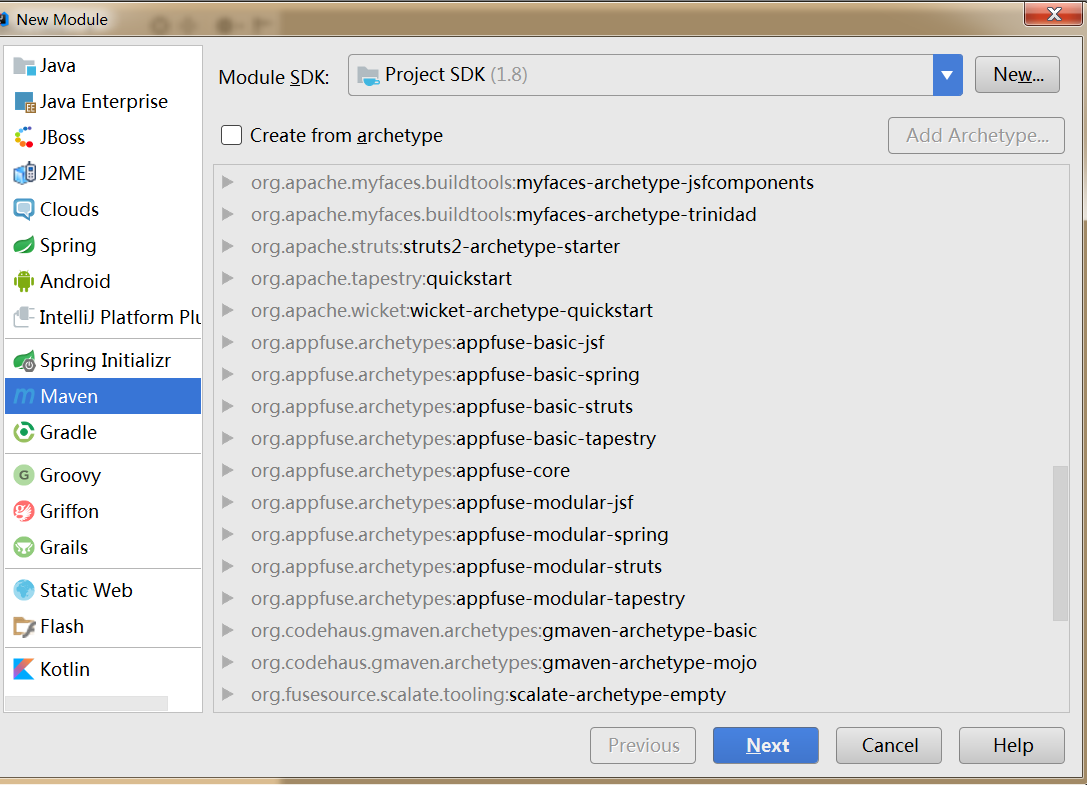Screen dimensions: 1087x785
Task: Select appfuse-modular-jsf archetype row
Action: coord(641,502)
